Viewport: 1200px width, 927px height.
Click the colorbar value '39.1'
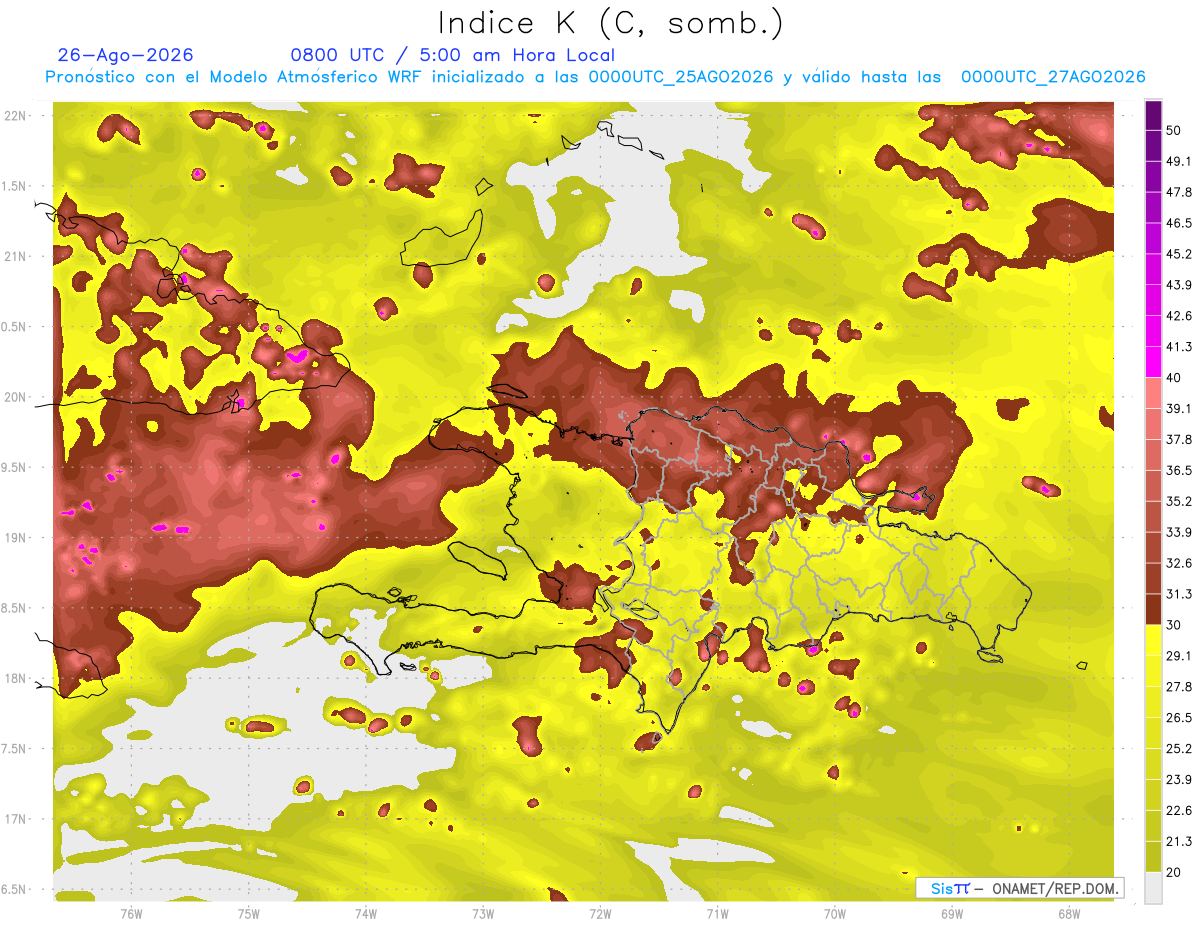pyautogui.click(x=1179, y=408)
